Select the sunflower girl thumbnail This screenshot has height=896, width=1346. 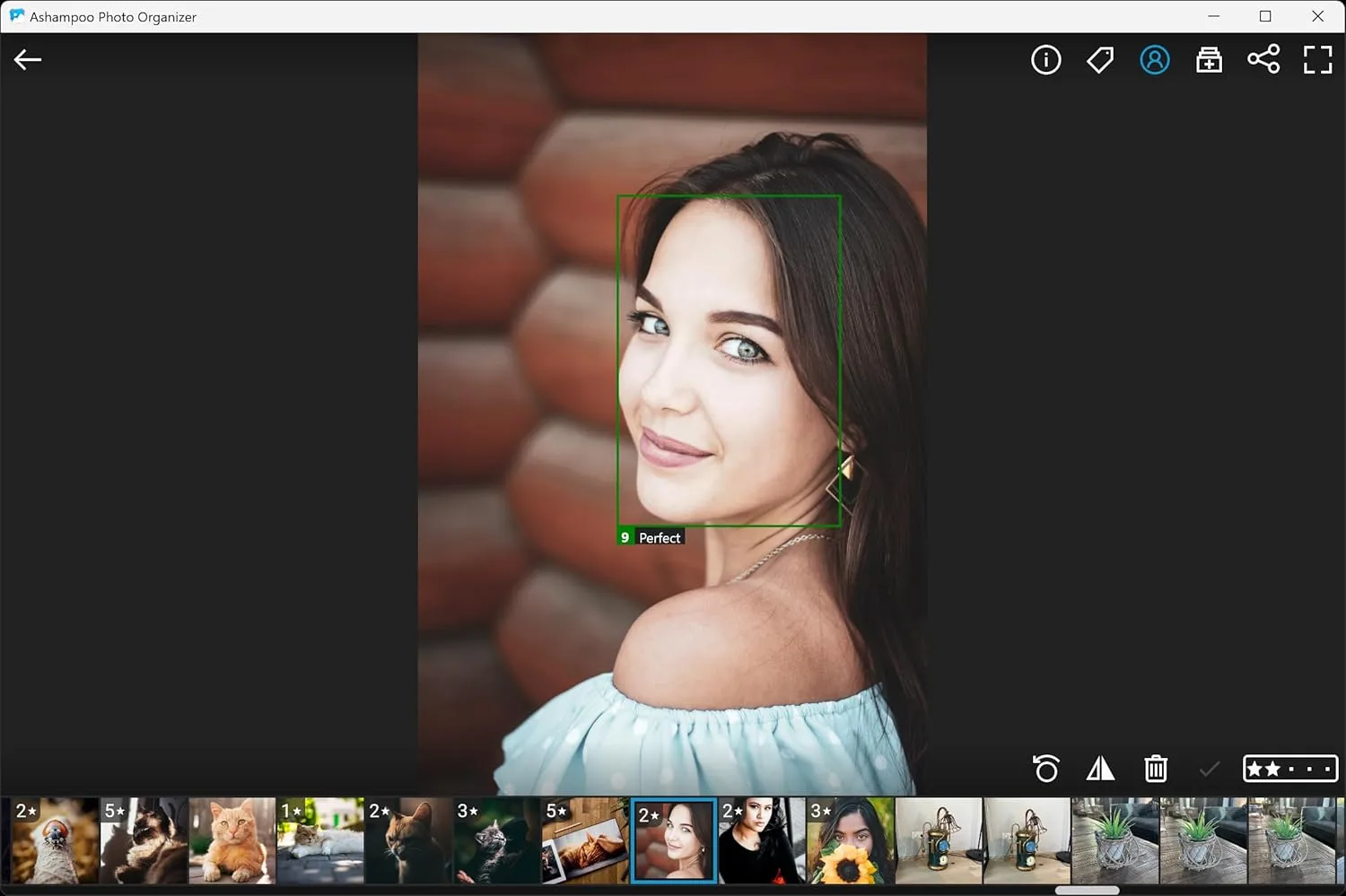pyautogui.click(x=850, y=840)
